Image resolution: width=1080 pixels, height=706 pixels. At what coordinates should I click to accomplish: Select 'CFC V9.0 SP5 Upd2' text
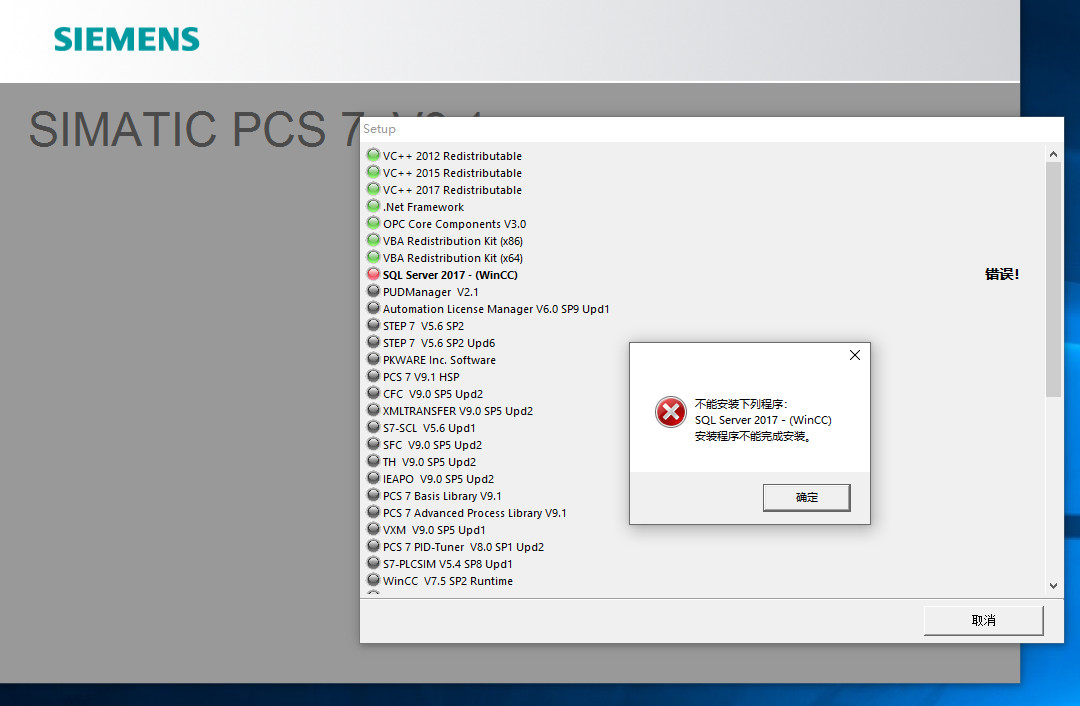(433, 394)
